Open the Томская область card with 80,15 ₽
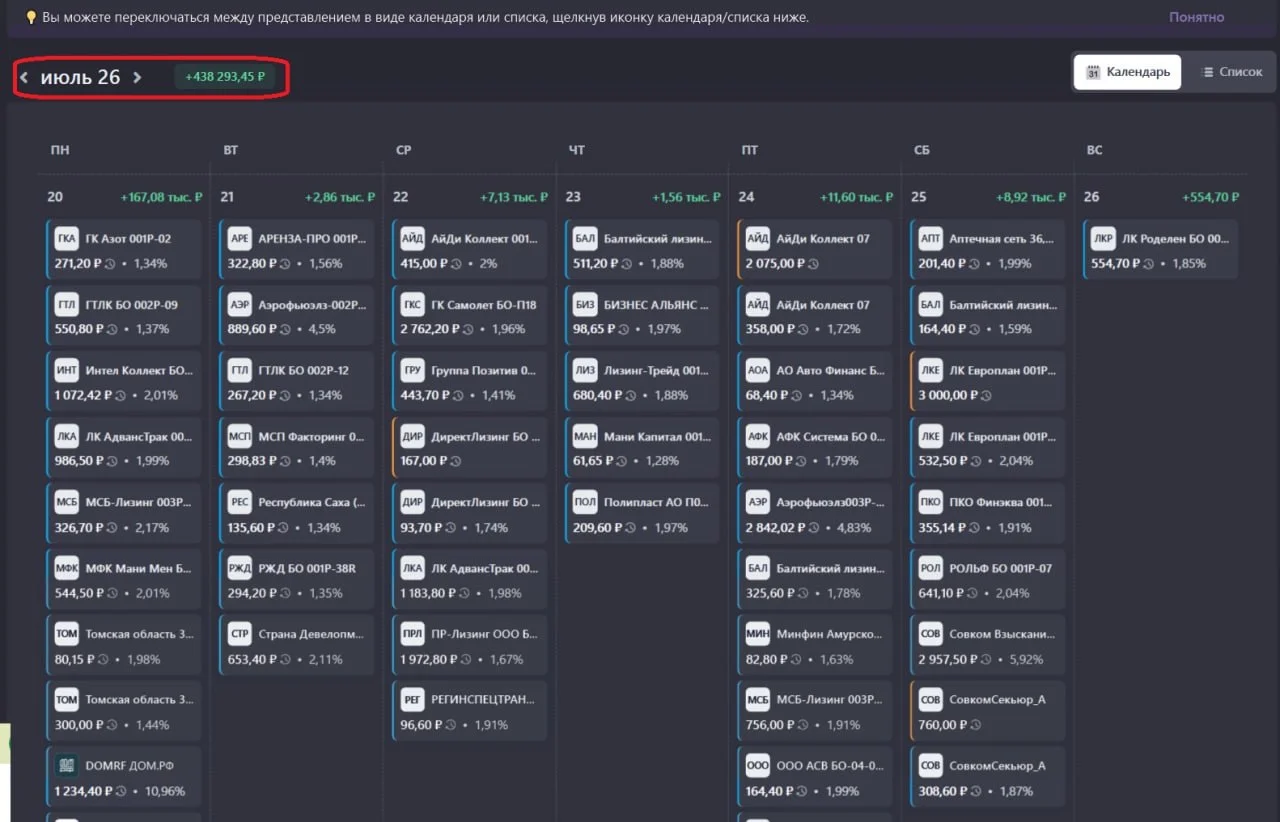Viewport: 1280px width, 822px height. pyautogui.click(x=124, y=646)
